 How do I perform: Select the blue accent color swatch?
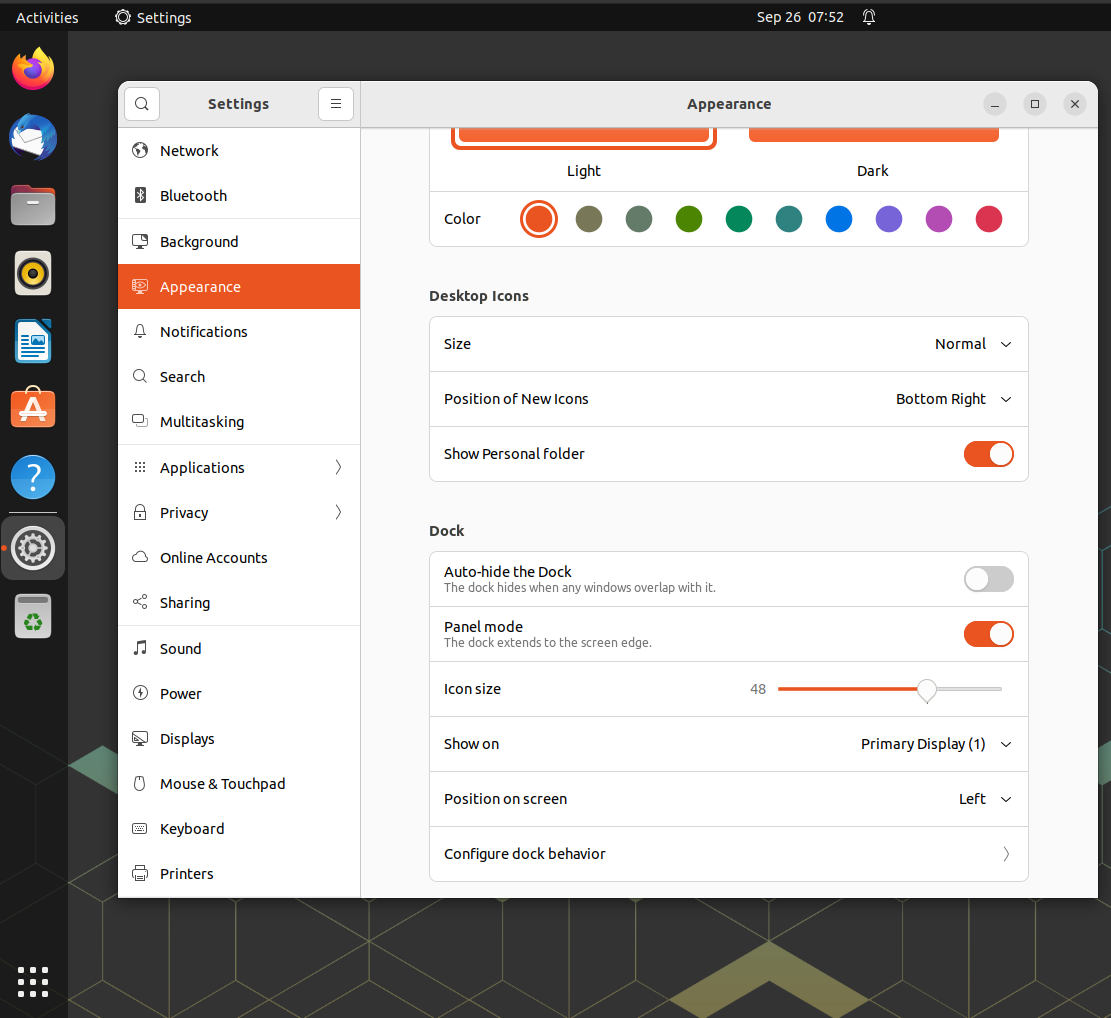tap(838, 218)
